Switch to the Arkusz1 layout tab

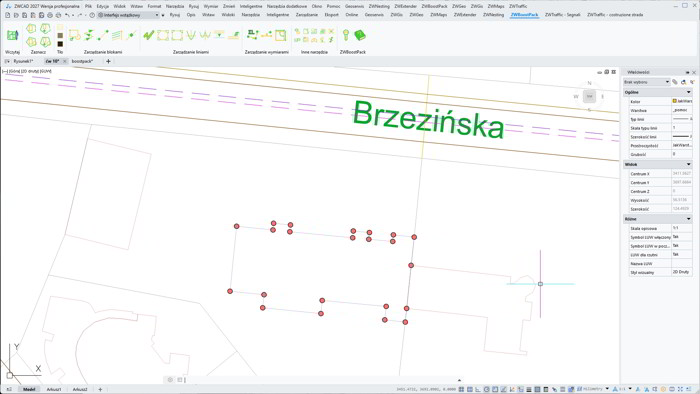pyautogui.click(x=54, y=390)
